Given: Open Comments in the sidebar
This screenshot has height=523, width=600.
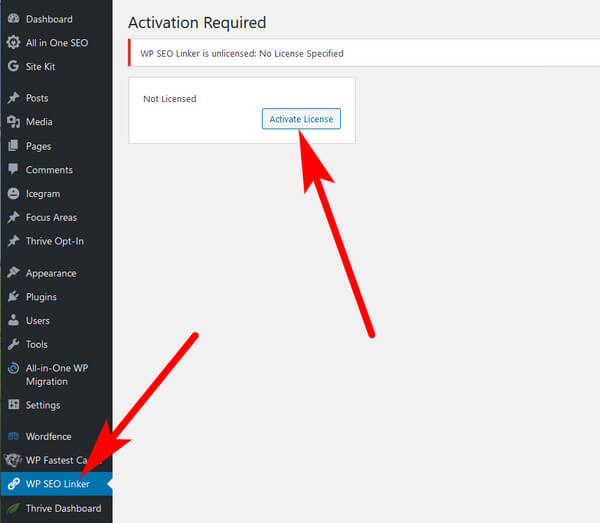Looking at the screenshot, I should (49, 169).
